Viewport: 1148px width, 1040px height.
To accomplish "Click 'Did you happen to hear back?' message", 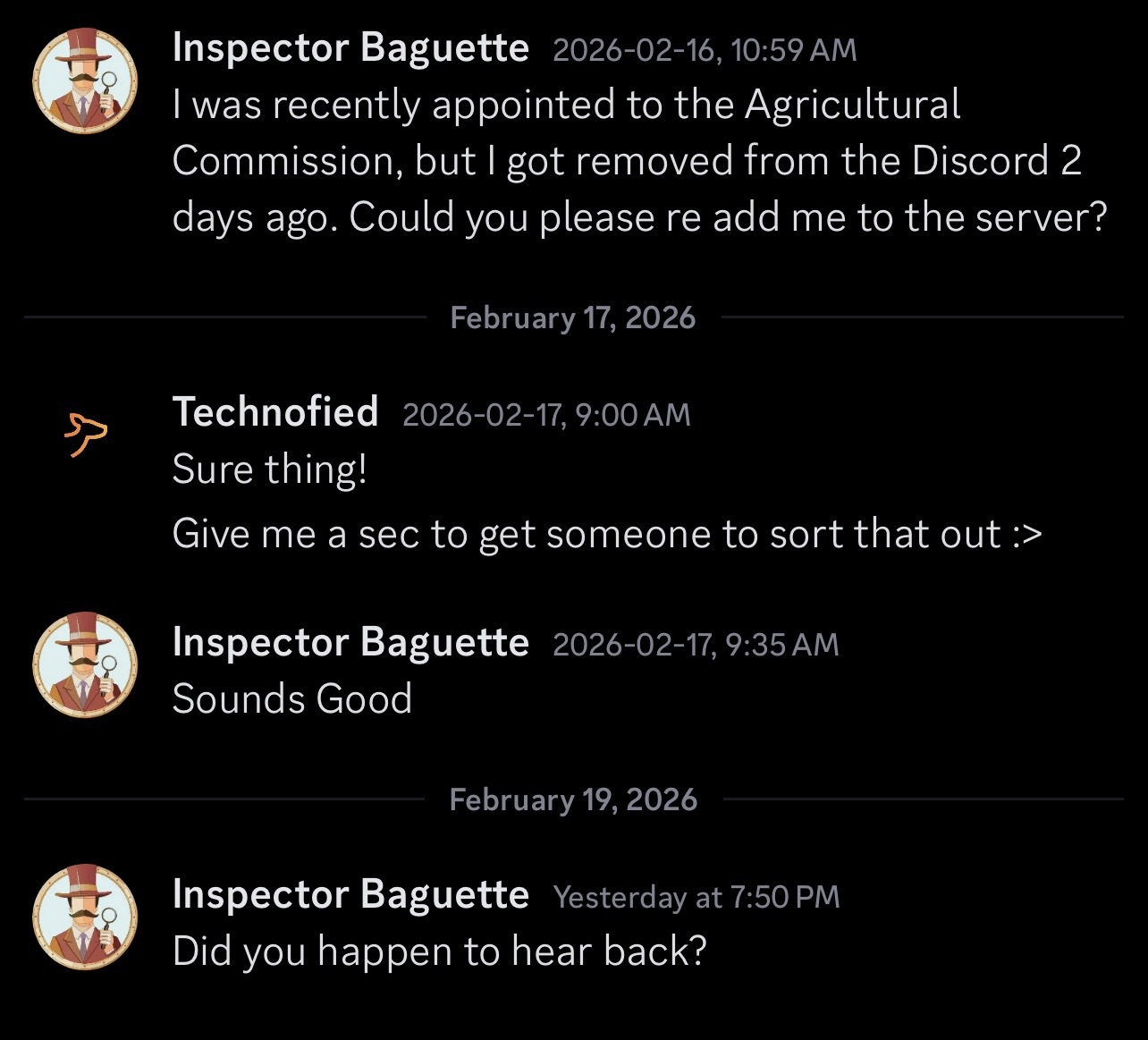I will pyautogui.click(x=440, y=951).
